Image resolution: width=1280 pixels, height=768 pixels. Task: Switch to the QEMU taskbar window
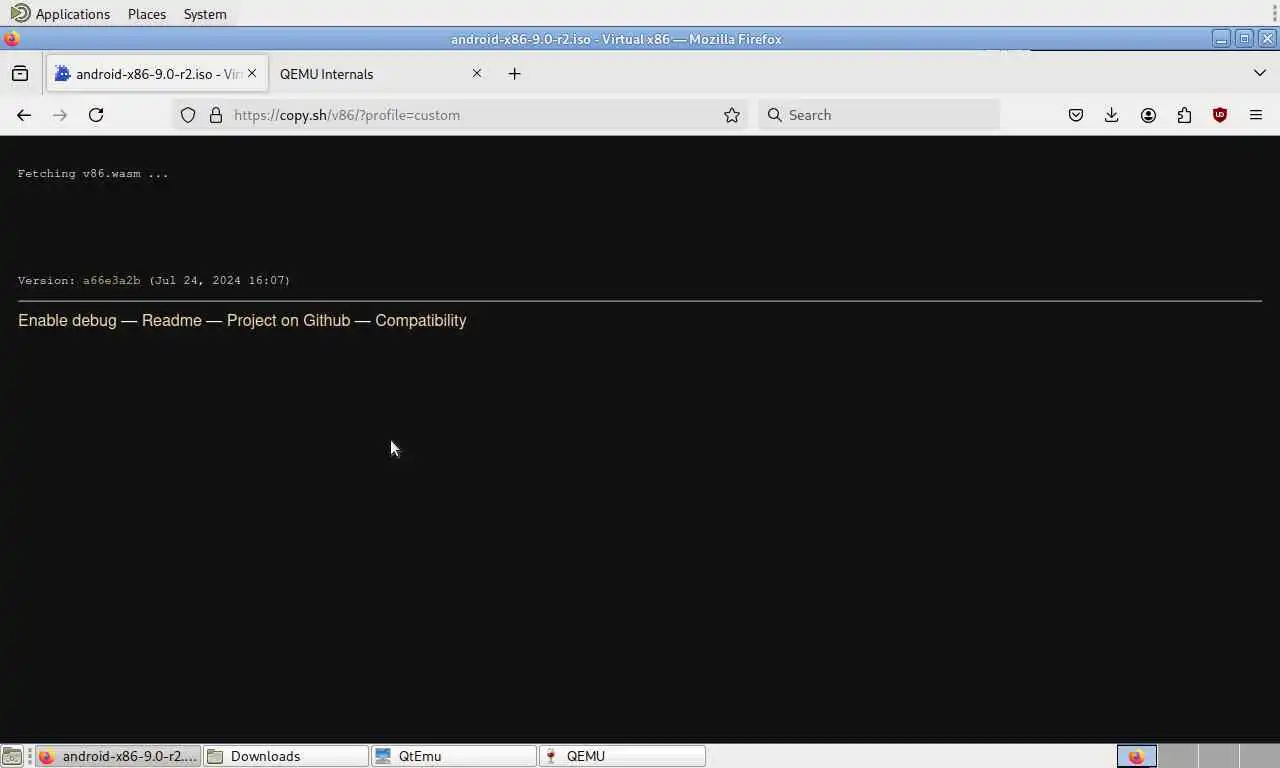pos(622,756)
